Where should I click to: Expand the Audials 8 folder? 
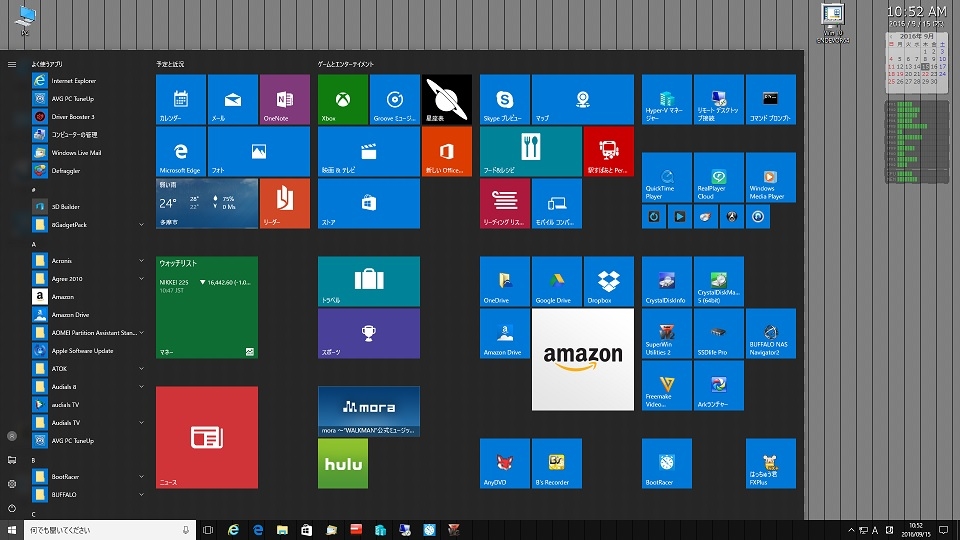141,386
